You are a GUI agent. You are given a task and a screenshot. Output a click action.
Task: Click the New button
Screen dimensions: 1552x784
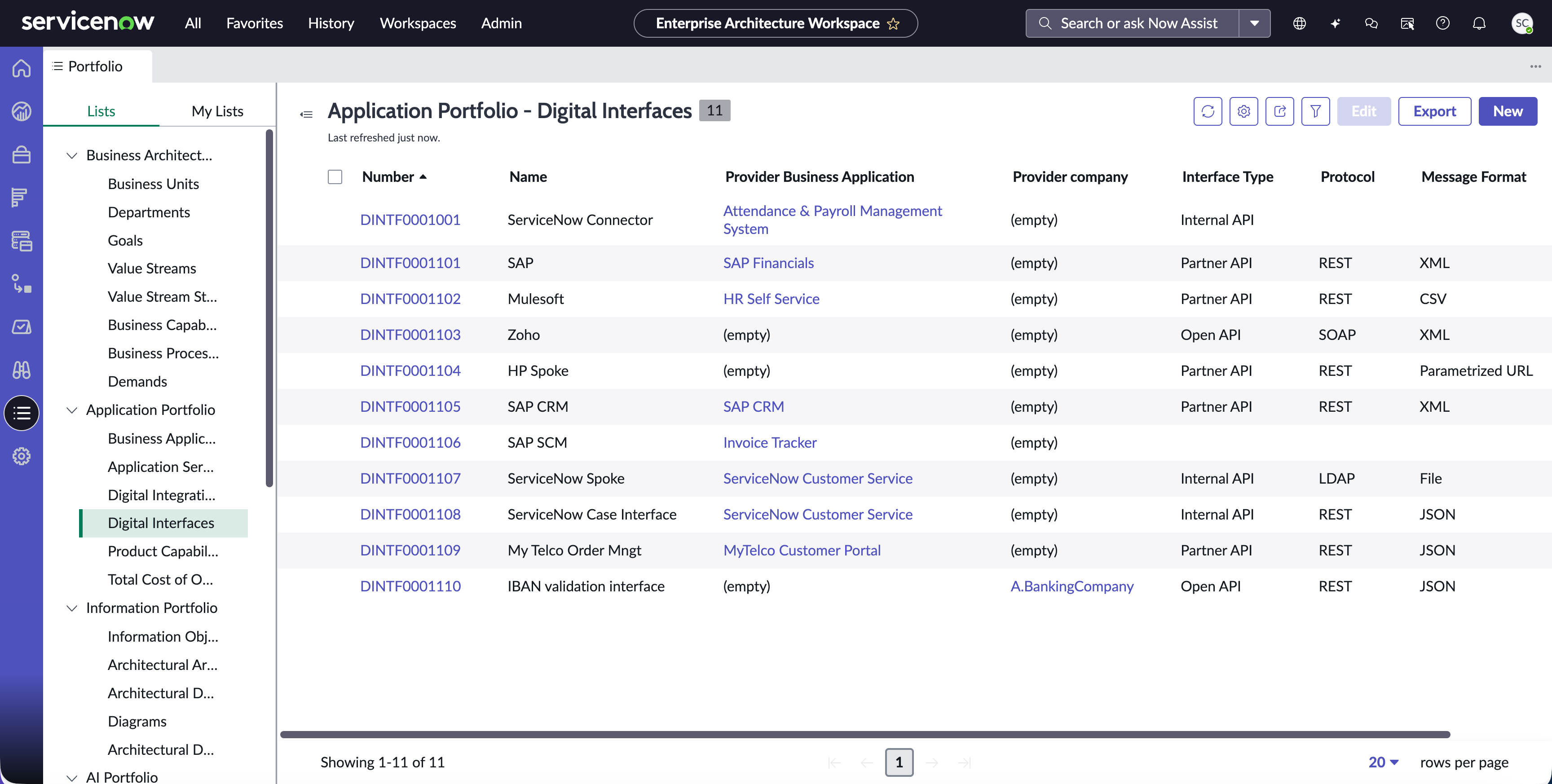(x=1508, y=111)
